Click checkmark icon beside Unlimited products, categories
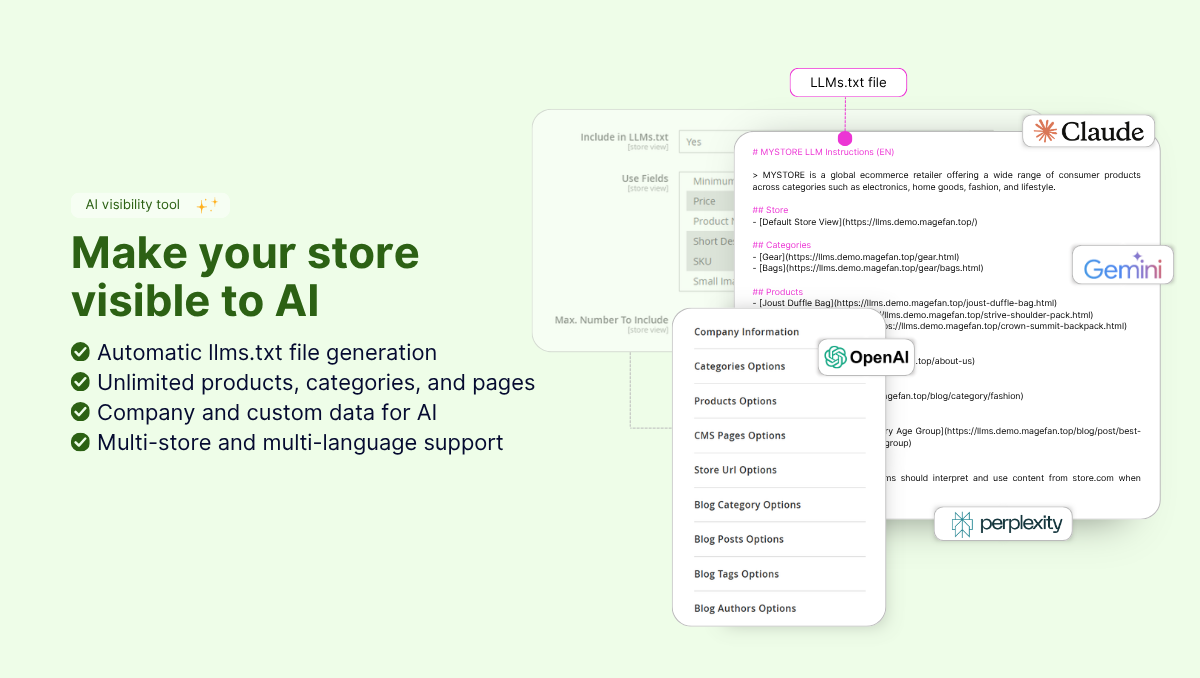1200x678 pixels. pos(80,382)
